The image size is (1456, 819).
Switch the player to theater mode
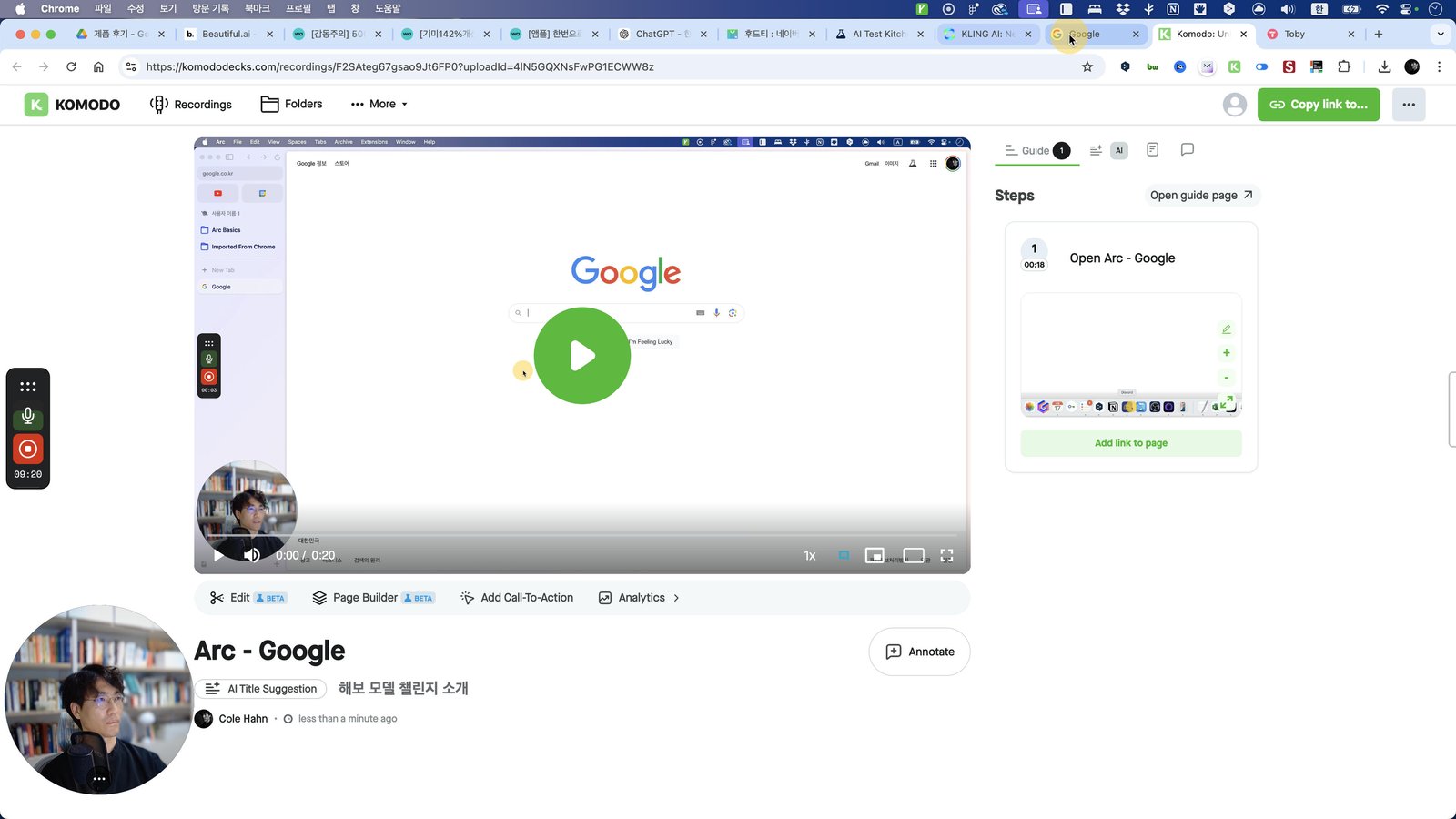pos(914,555)
